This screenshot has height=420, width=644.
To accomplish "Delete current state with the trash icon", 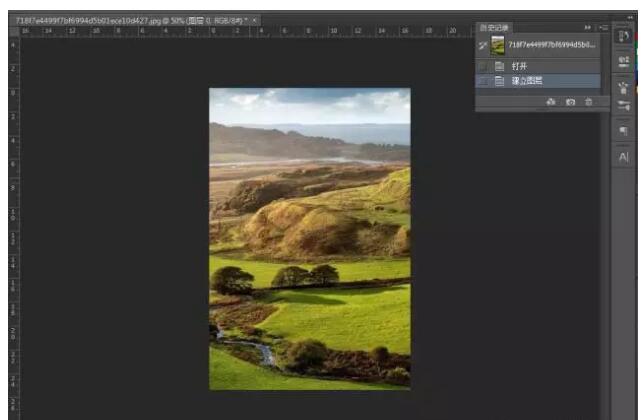I will [x=589, y=102].
